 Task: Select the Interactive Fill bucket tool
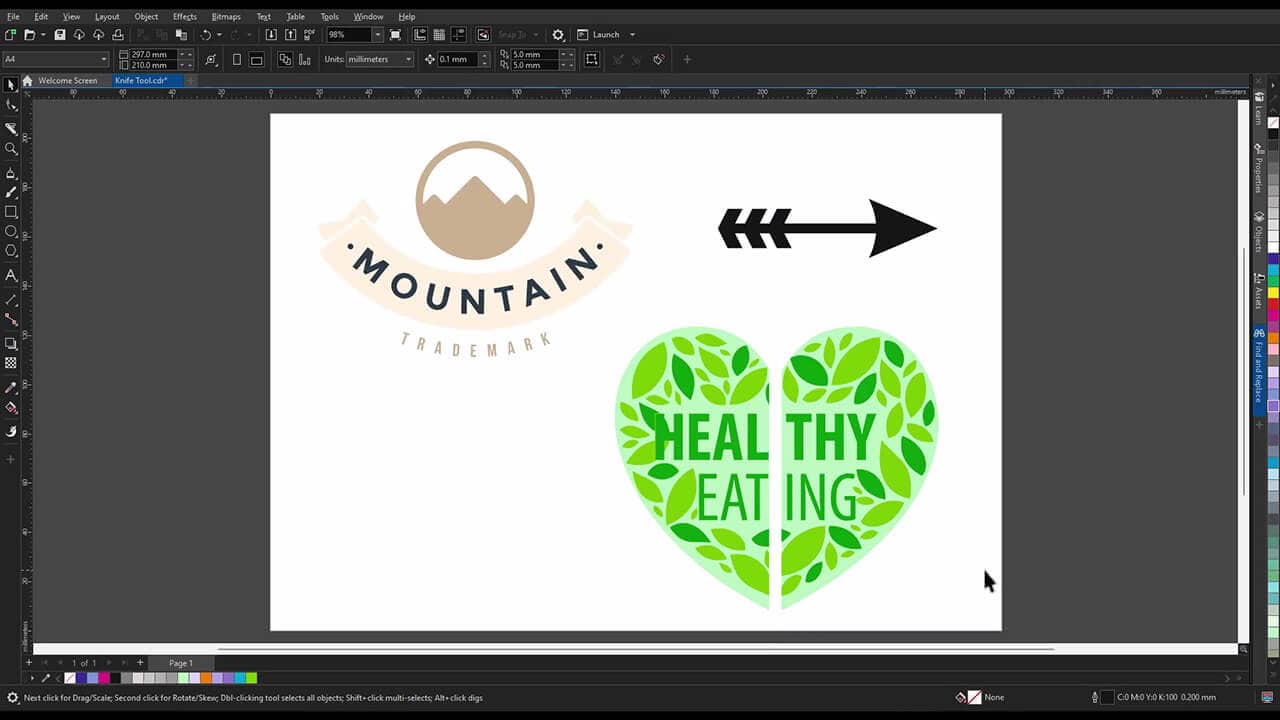point(11,407)
